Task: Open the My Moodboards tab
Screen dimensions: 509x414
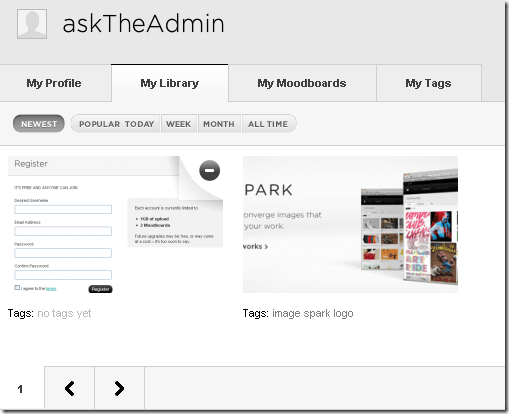Action: click(x=302, y=83)
